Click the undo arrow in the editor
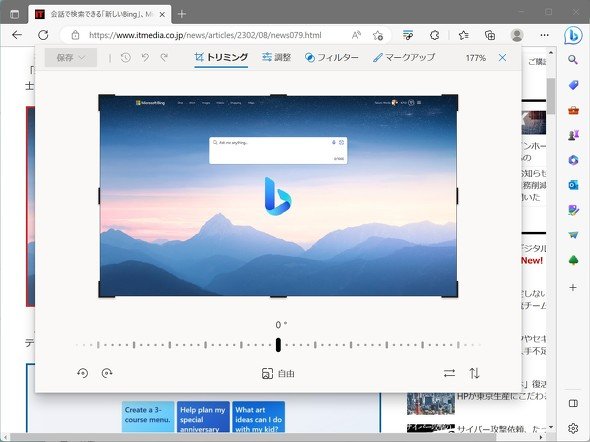The height and width of the screenshot is (442, 590). click(x=145, y=58)
